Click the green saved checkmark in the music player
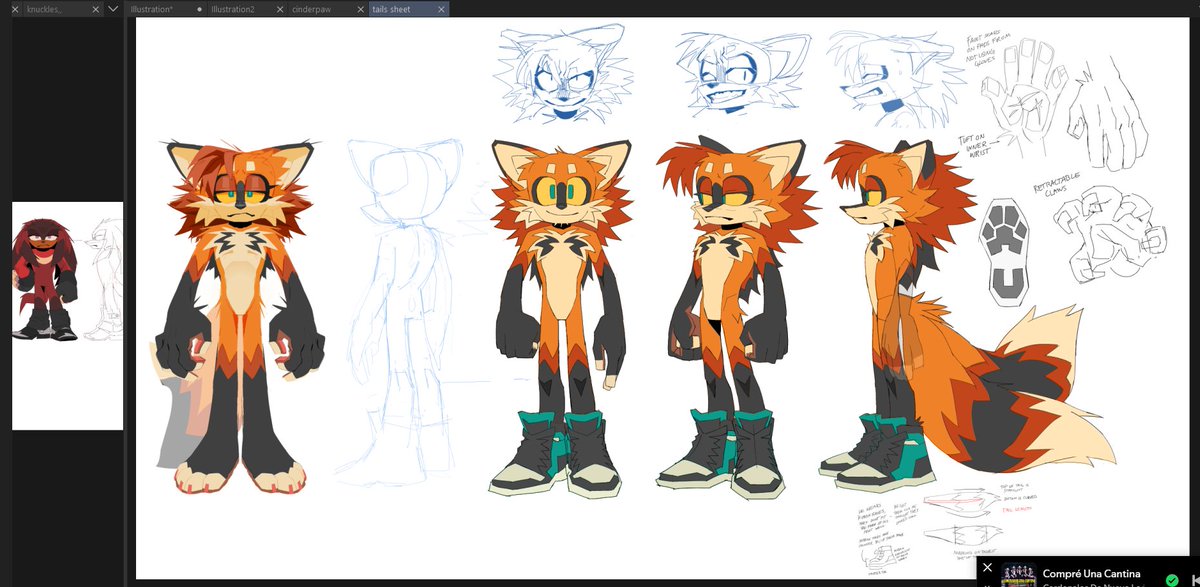This screenshot has height=587, width=1200. (1172, 579)
